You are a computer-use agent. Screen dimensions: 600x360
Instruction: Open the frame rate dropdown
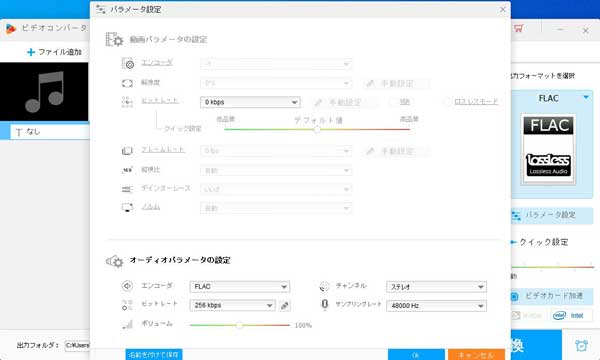pyautogui.click(x=276, y=151)
